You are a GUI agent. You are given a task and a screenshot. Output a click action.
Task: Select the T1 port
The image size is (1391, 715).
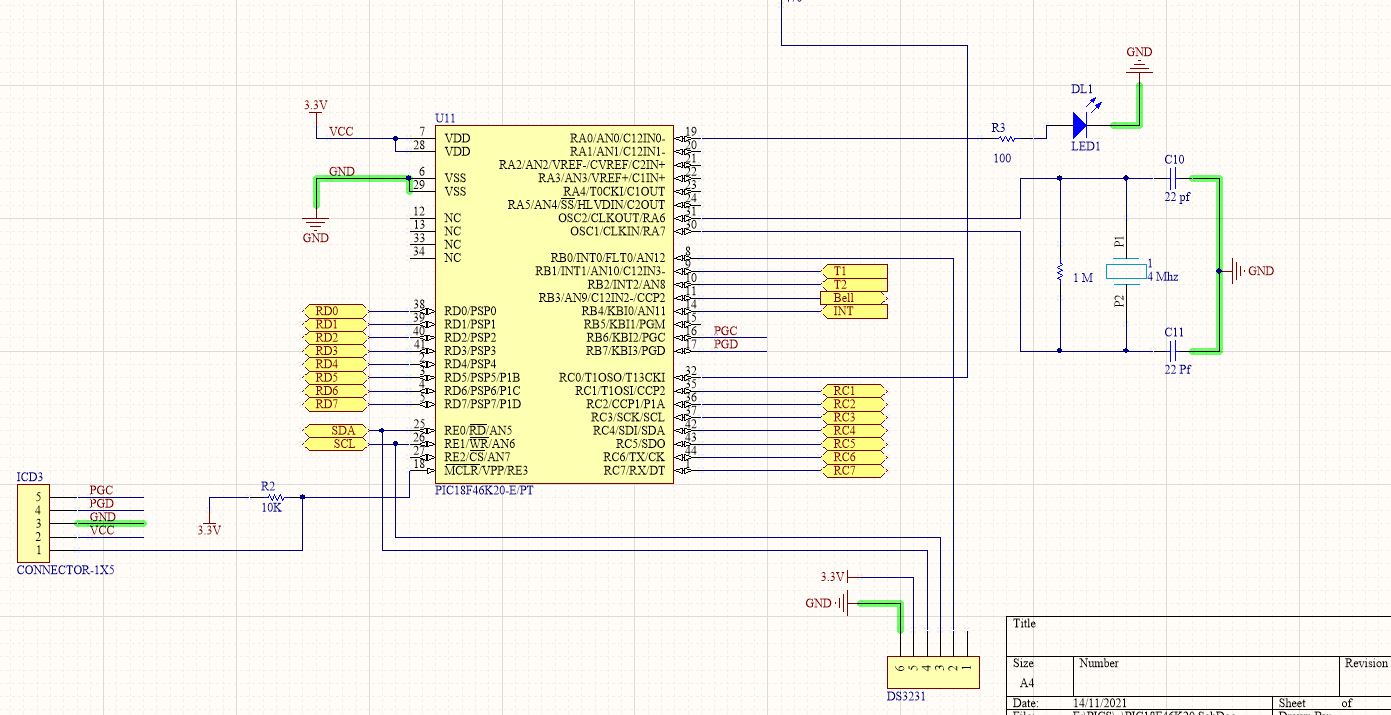[x=854, y=272]
